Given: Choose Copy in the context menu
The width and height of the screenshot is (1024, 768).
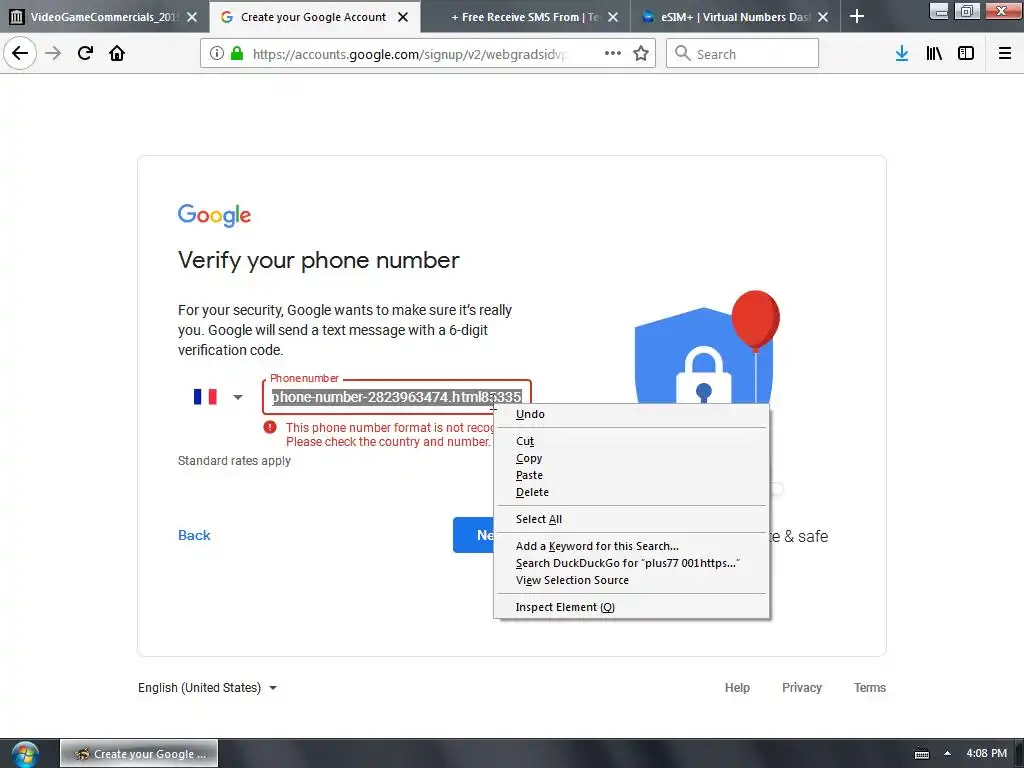Looking at the screenshot, I should 632,458.
